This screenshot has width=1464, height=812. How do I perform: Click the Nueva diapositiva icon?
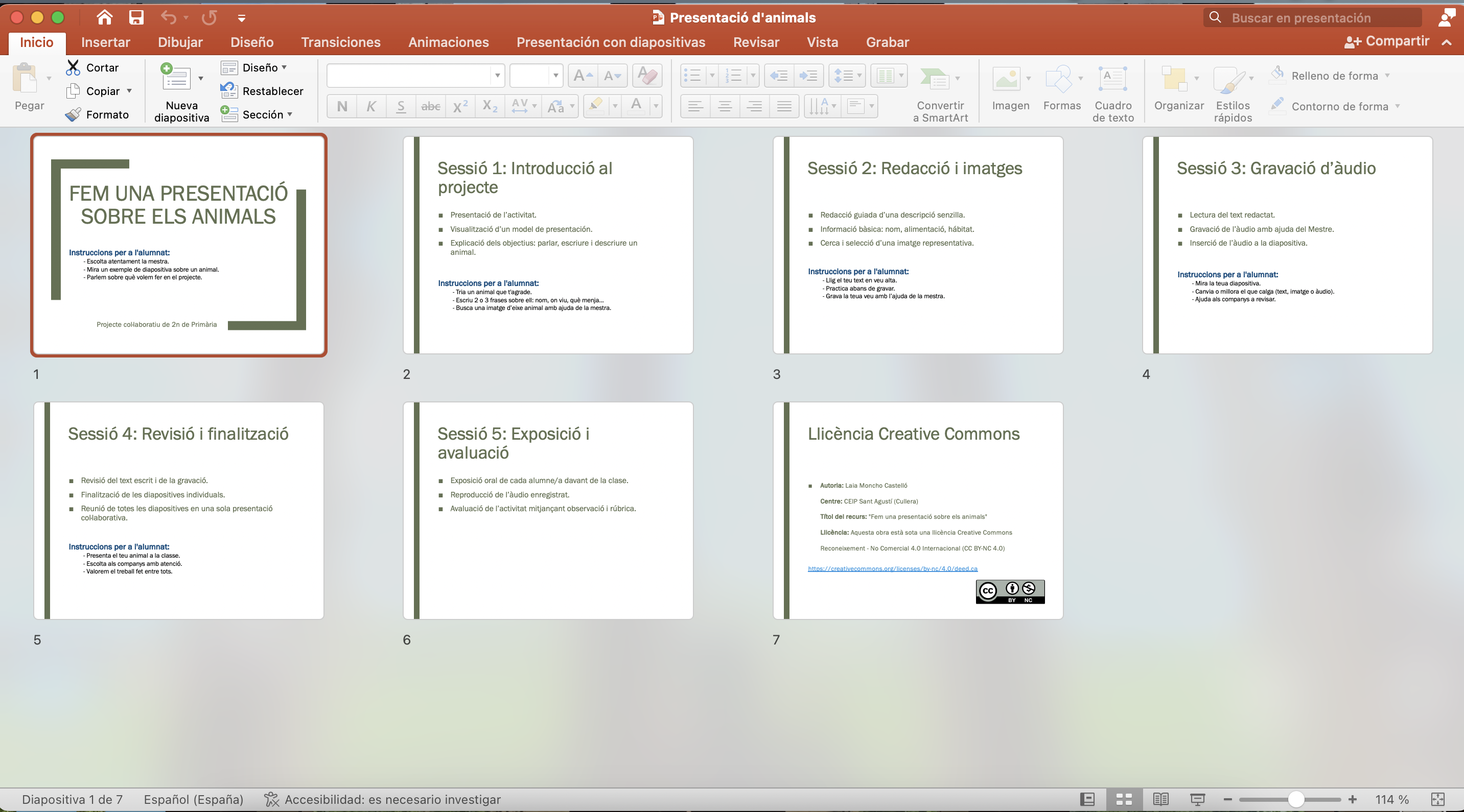click(176, 78)
